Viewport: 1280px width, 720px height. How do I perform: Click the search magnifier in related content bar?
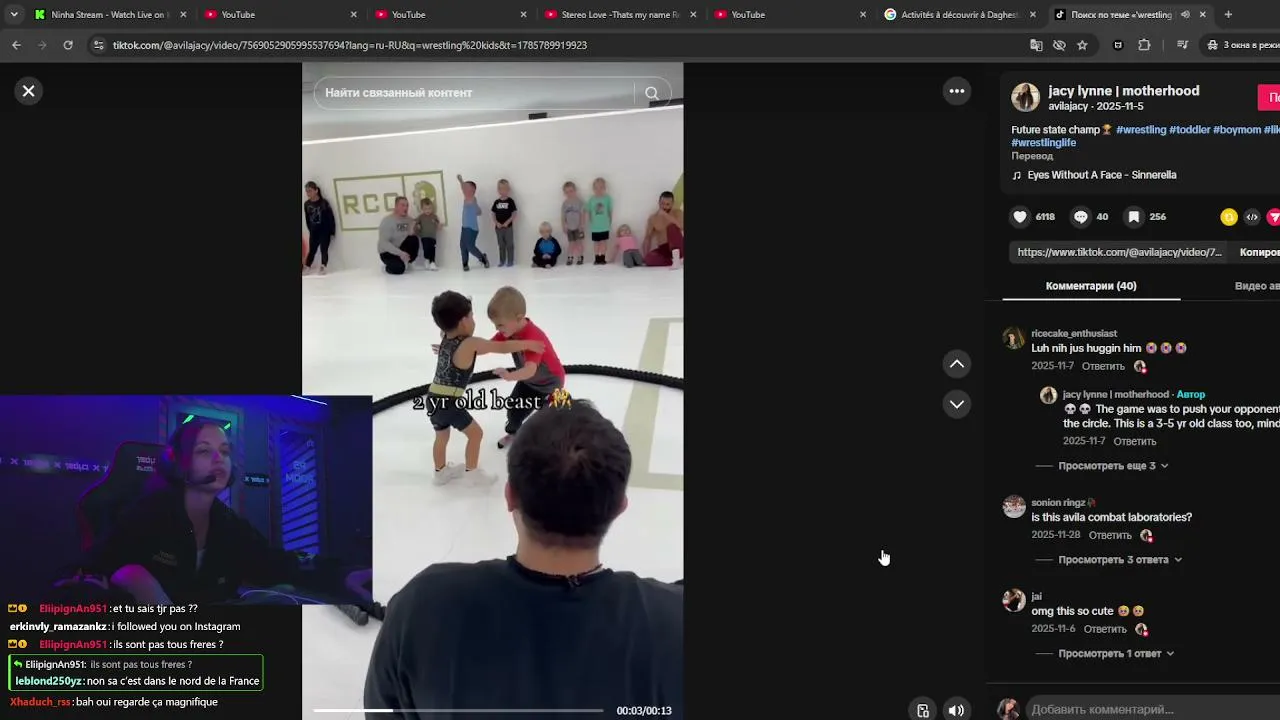(652, 93)
